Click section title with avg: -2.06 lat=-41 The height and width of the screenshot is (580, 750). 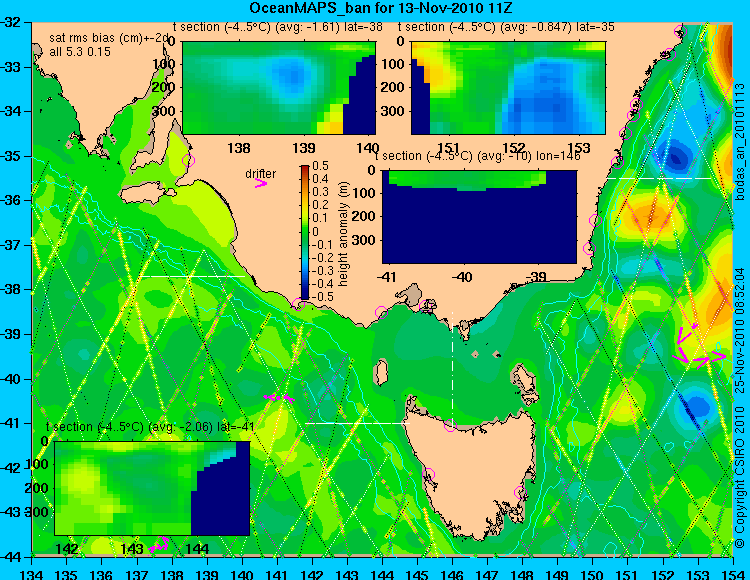point(150,427)
